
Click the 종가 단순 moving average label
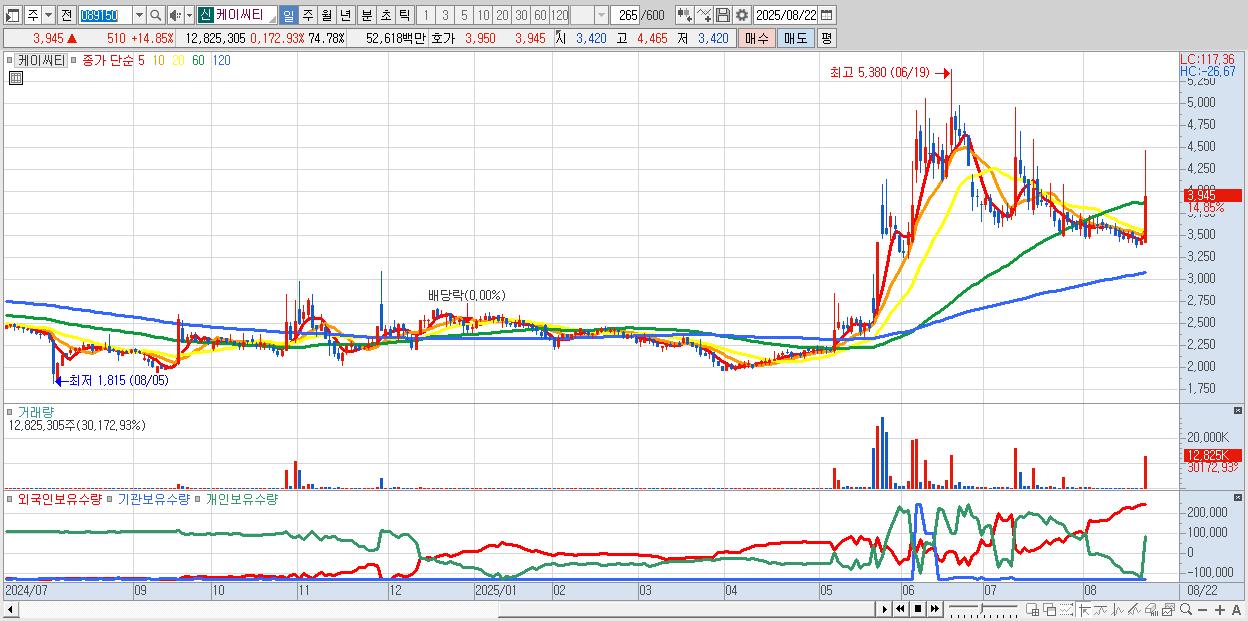click(108, 60)
